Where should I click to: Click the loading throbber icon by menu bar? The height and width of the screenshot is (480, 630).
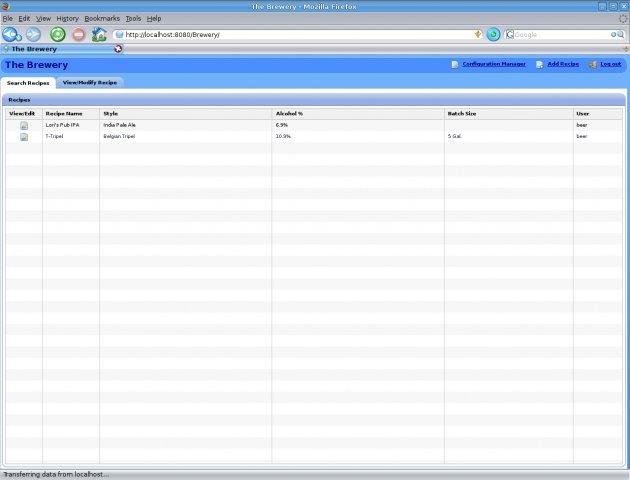[x=623, y=18]
